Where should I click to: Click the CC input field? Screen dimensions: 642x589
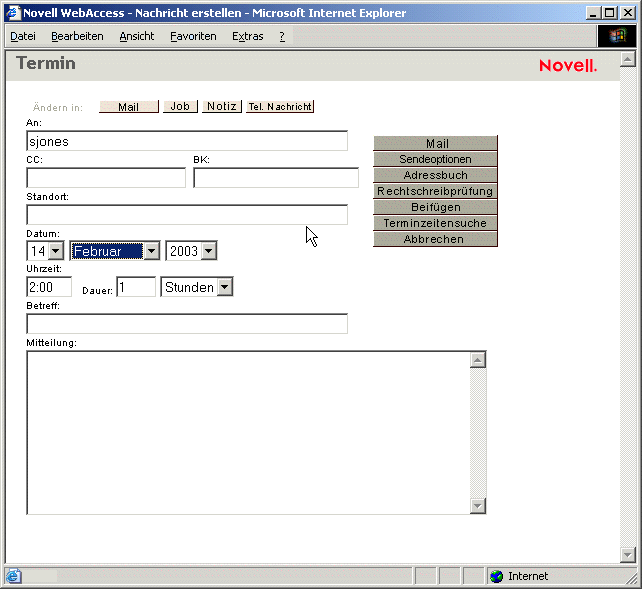pyautogui.click(x=106, y=178)
